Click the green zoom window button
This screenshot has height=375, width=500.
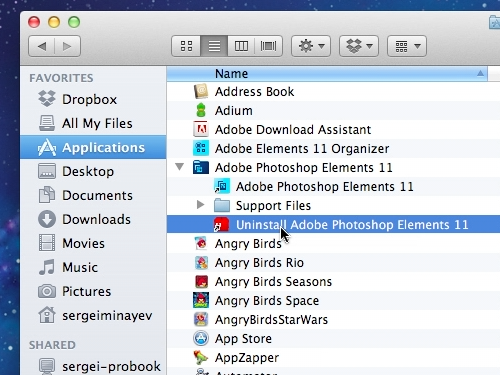(74, 22)
